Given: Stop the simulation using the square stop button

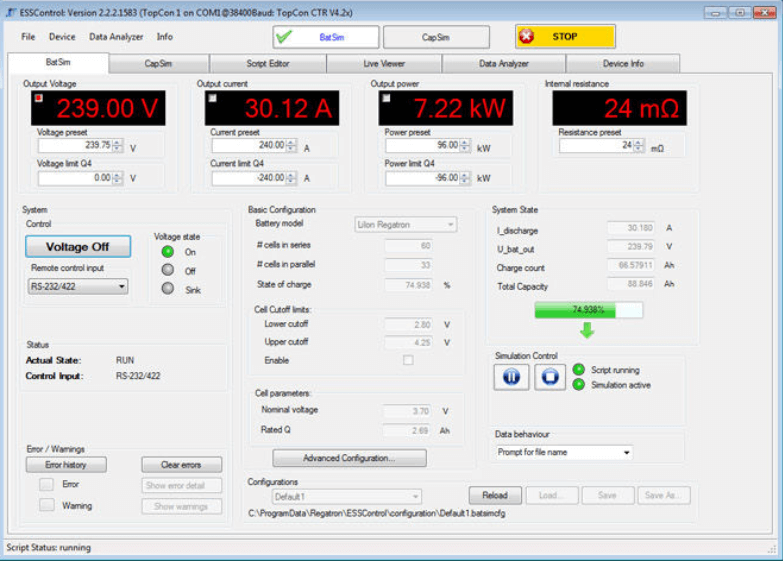Looking at the screenshot, I should tap(549, 377).
